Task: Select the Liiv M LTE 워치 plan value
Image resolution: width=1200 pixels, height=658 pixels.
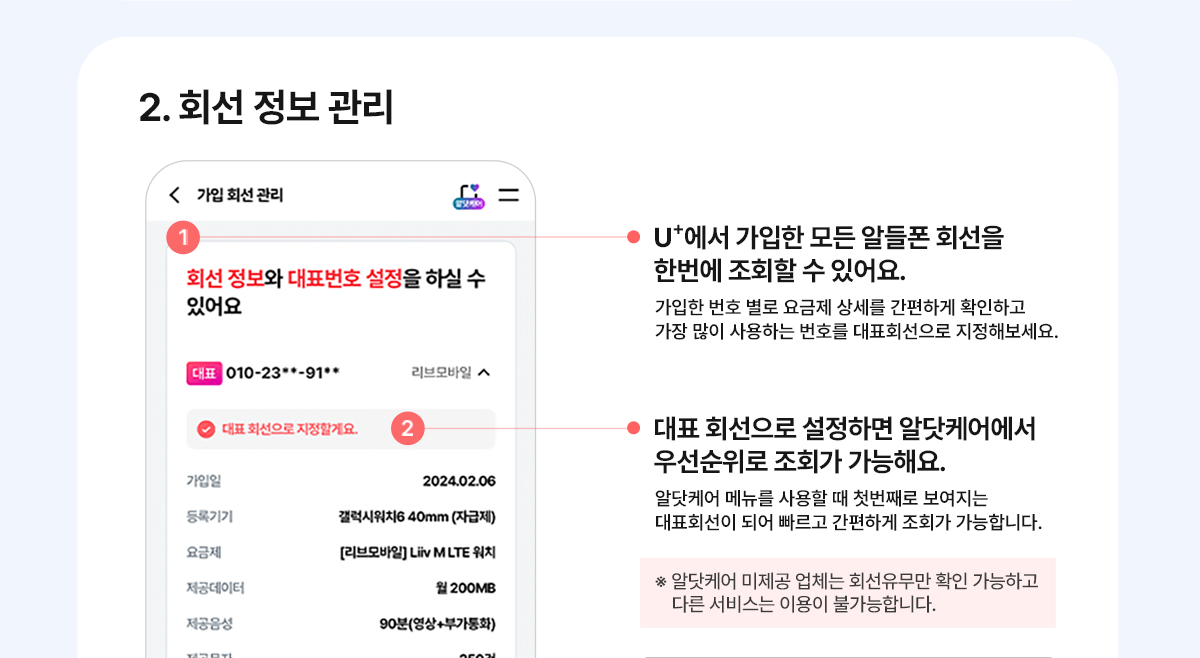Action: [418, 553]
